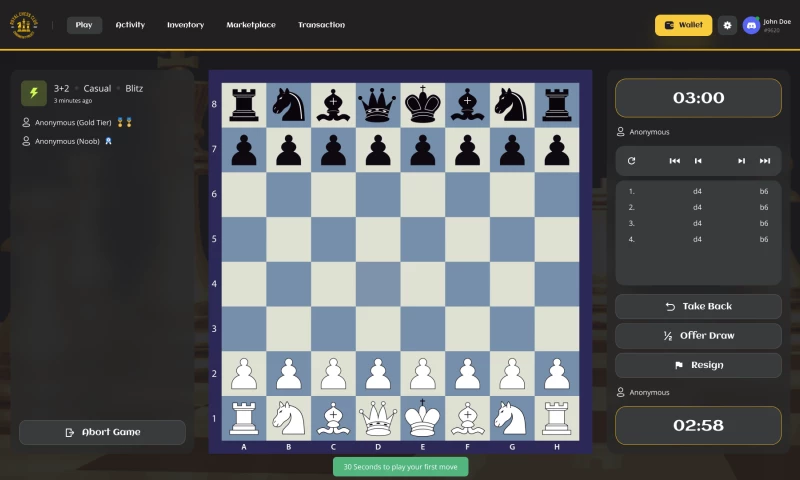The image size is (800, 480).
Task: Select the black pawn on e7
Action: click(422, 149)
